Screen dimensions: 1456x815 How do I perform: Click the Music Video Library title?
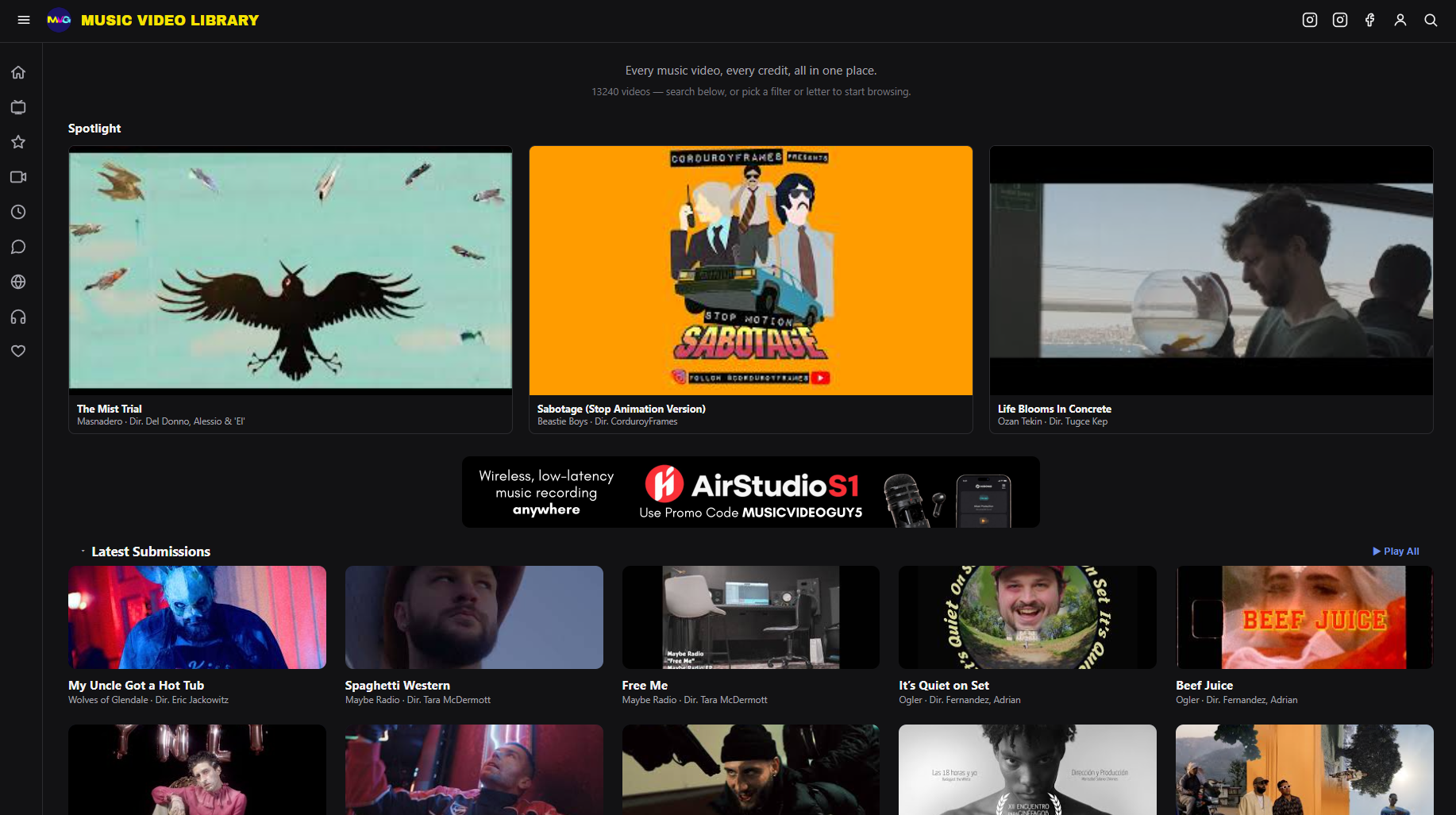(170, 20)
